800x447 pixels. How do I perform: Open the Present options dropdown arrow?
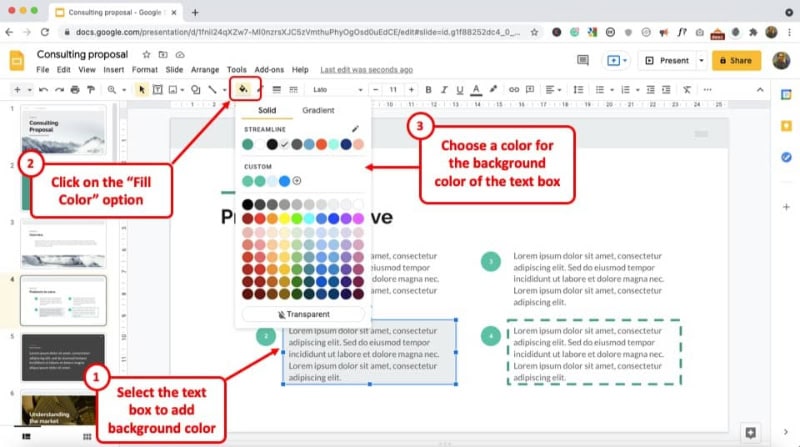point(702,60)
